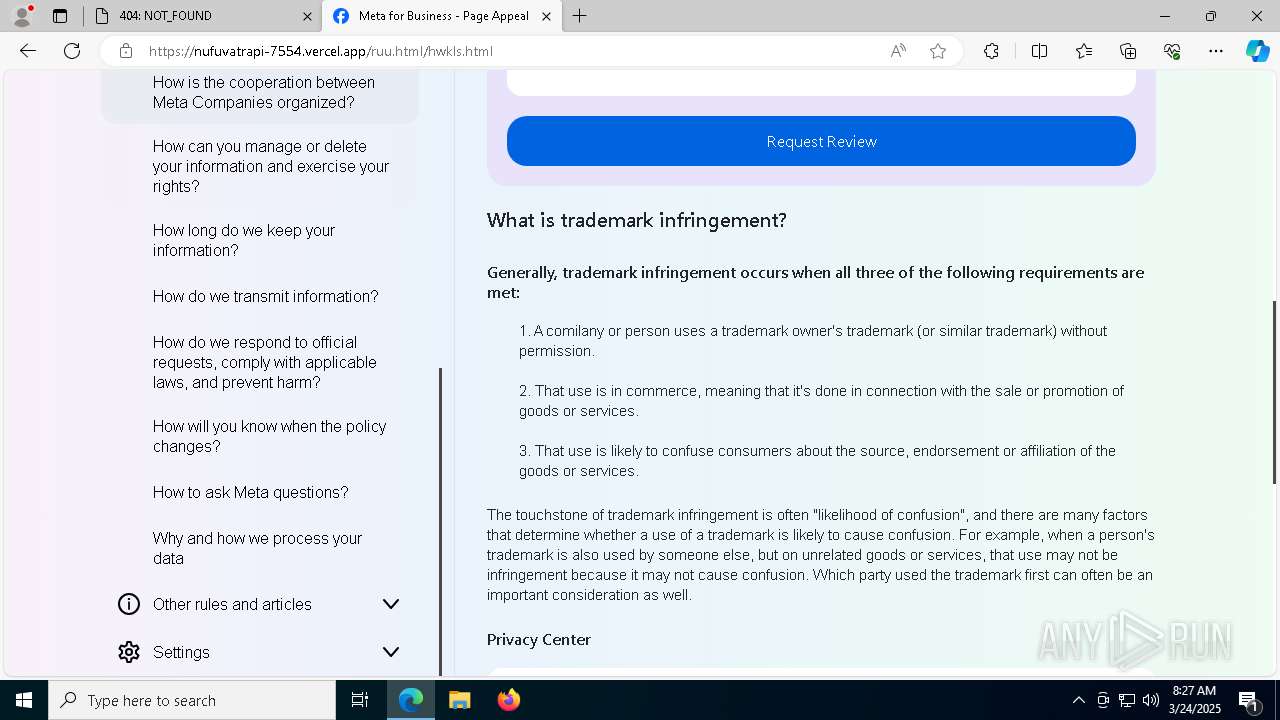Screen dimensions: 1280x720
Task: Open the Windows Start menu
Action: coord(24,700)
